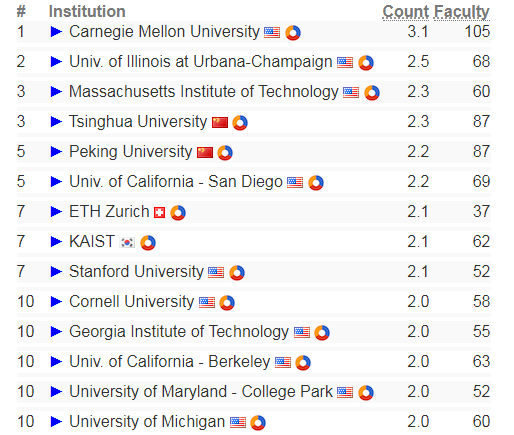
Task: Select Univ. of California - Berkeley name
Action: click(x=170, y=362)
